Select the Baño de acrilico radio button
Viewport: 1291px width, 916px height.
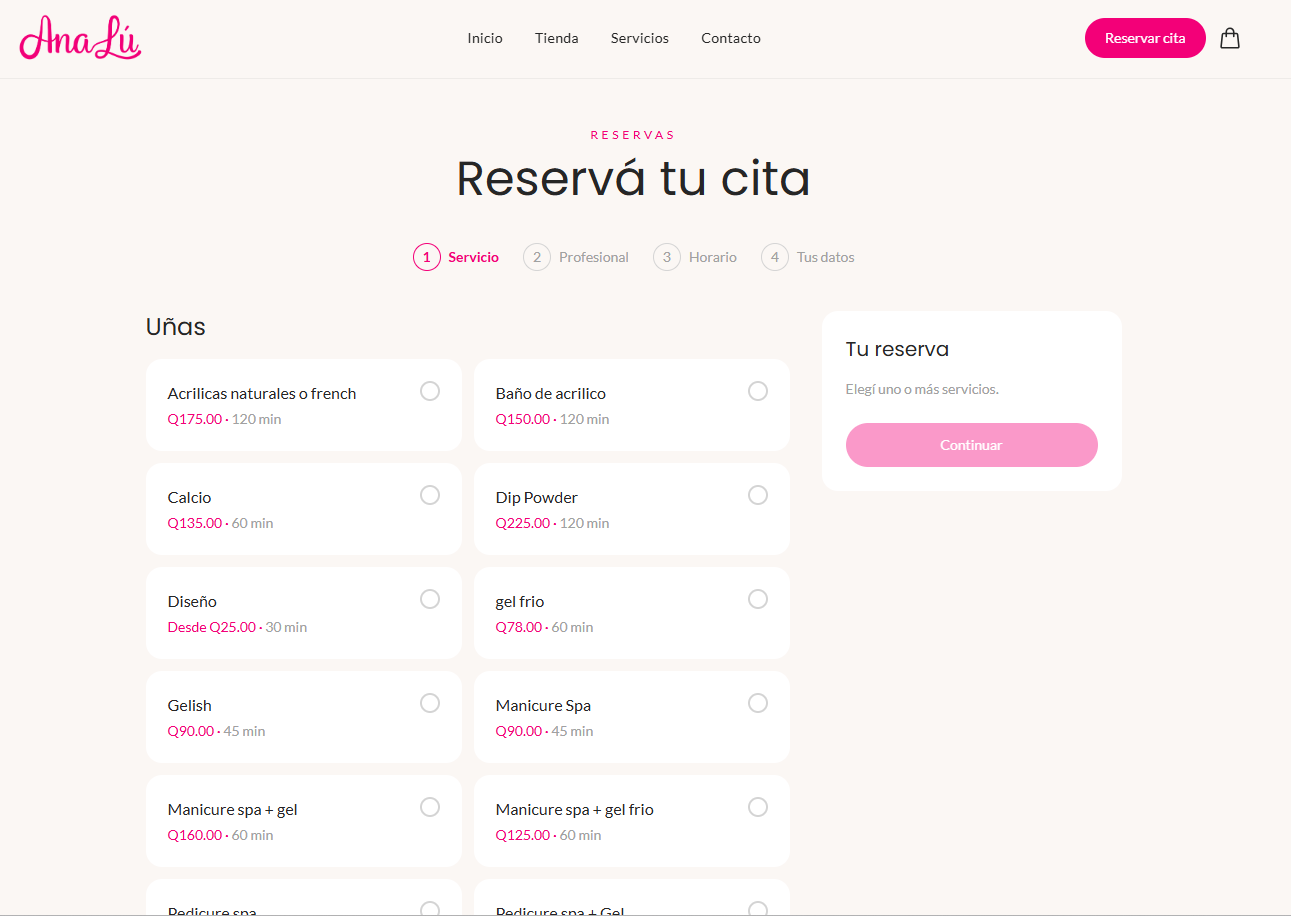click(x=758, y=391)
